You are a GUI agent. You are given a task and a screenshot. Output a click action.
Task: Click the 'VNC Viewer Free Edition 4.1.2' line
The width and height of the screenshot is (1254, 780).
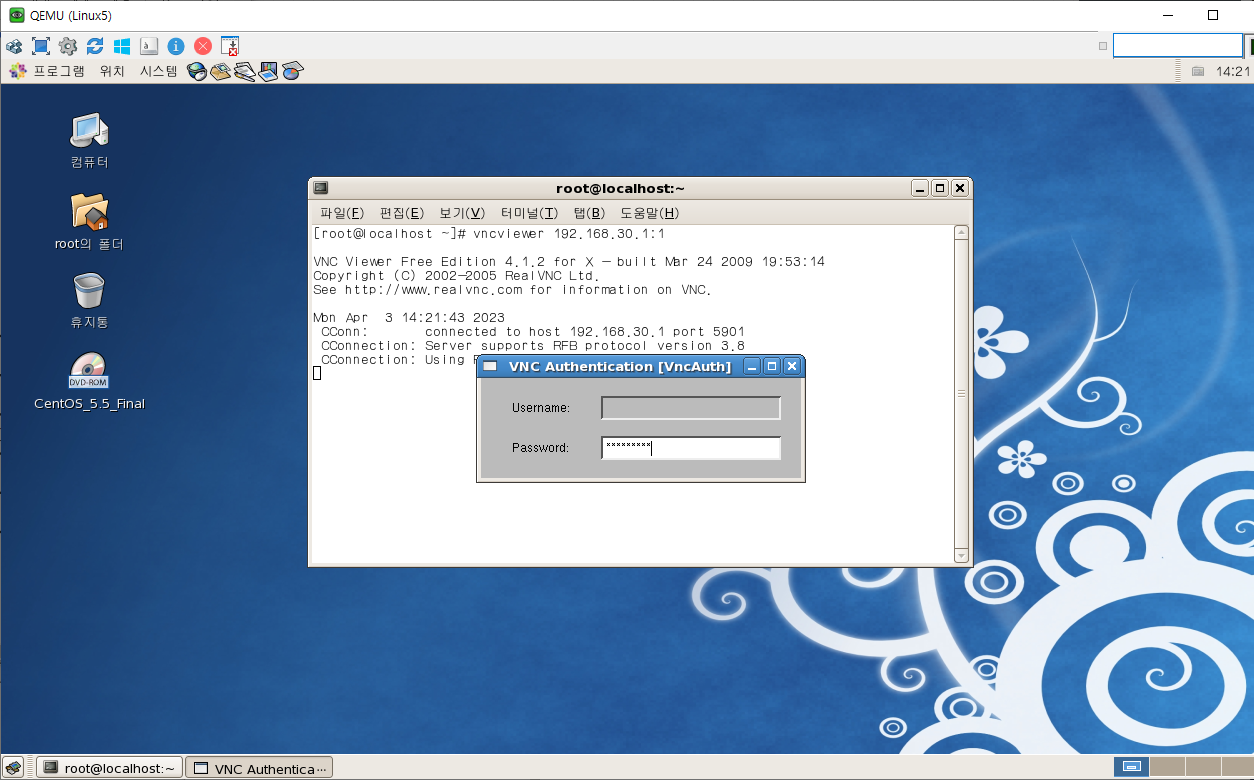click(569, 262)
